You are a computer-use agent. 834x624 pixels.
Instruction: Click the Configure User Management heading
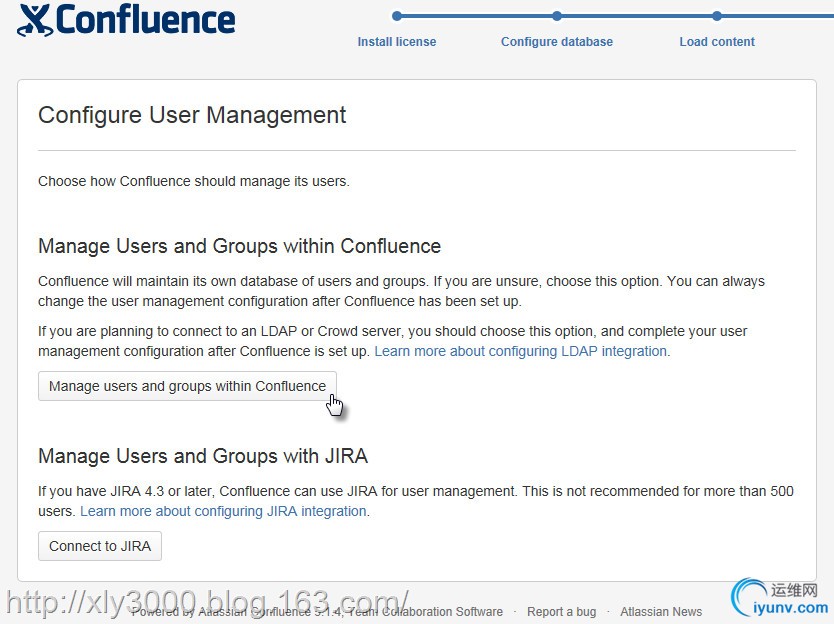click(x=192, y=115)
